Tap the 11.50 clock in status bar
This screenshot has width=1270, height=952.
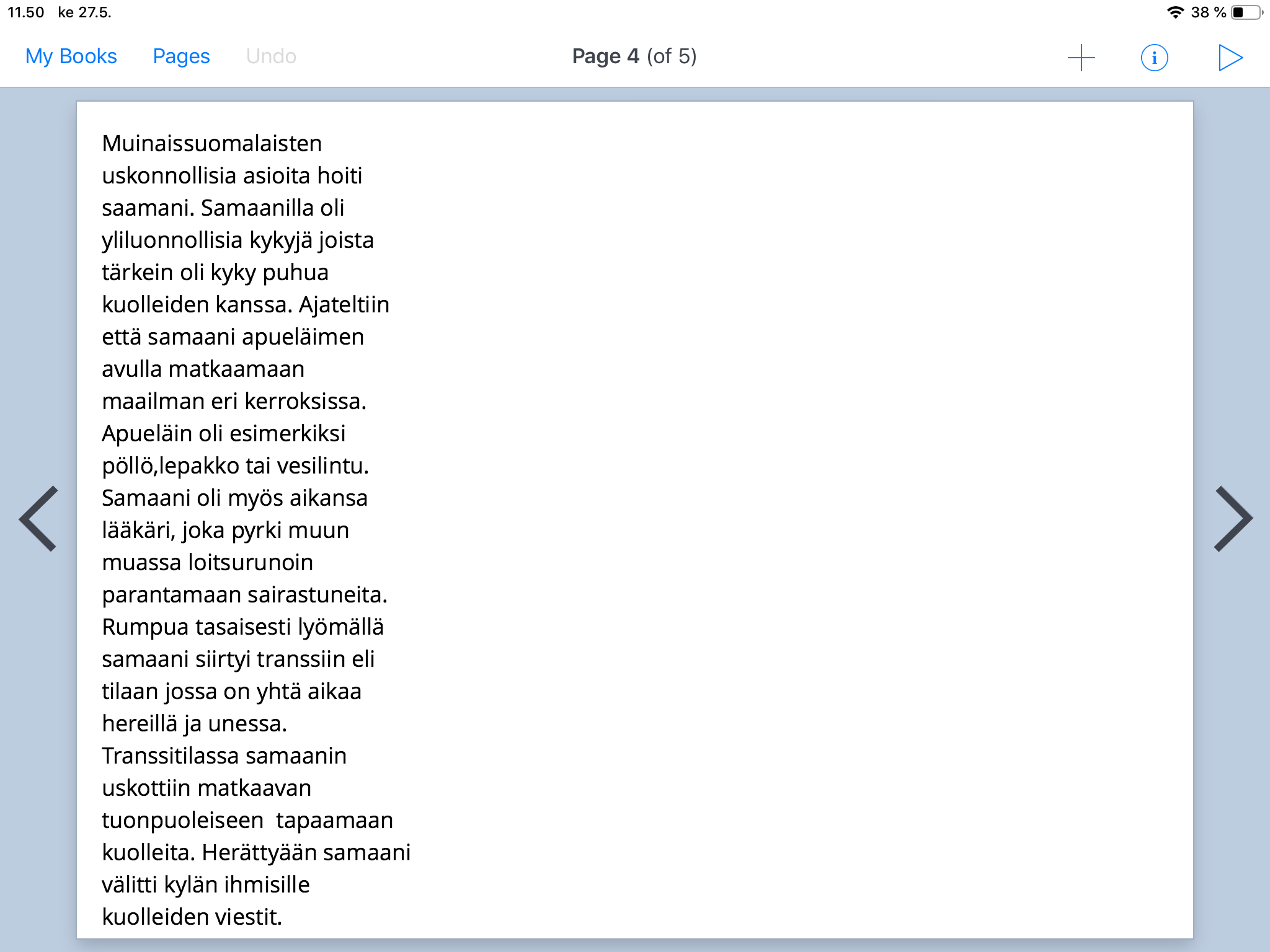[x=25, y=12]
